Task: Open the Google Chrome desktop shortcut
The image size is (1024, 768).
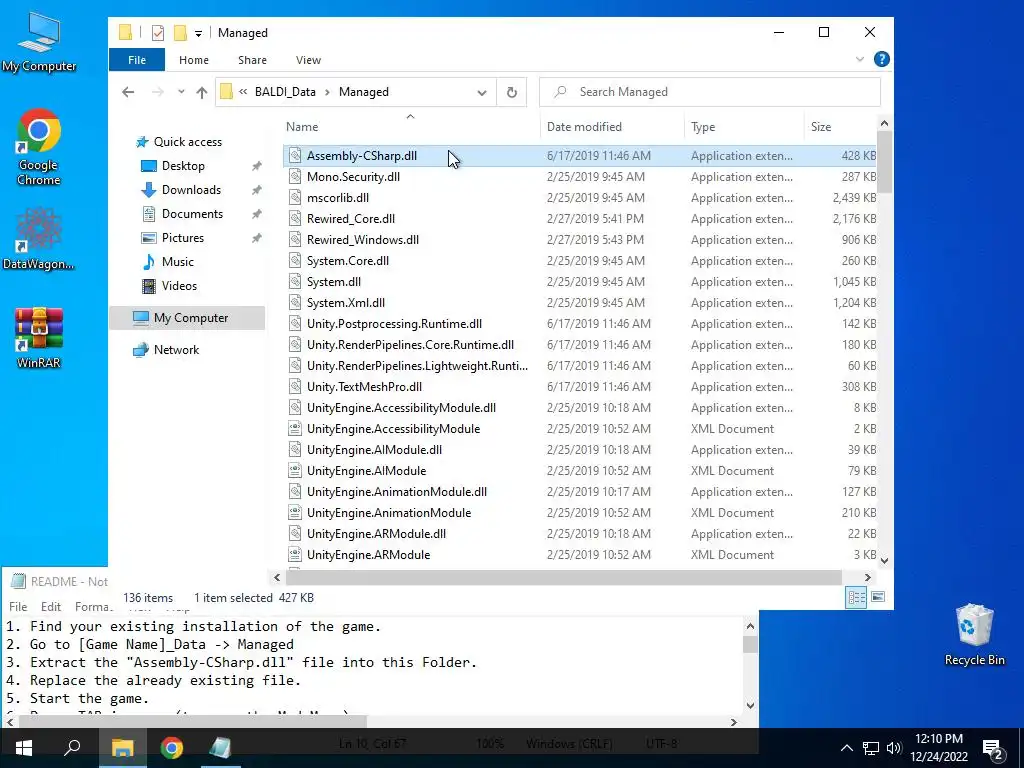Action: coord(39,147)
